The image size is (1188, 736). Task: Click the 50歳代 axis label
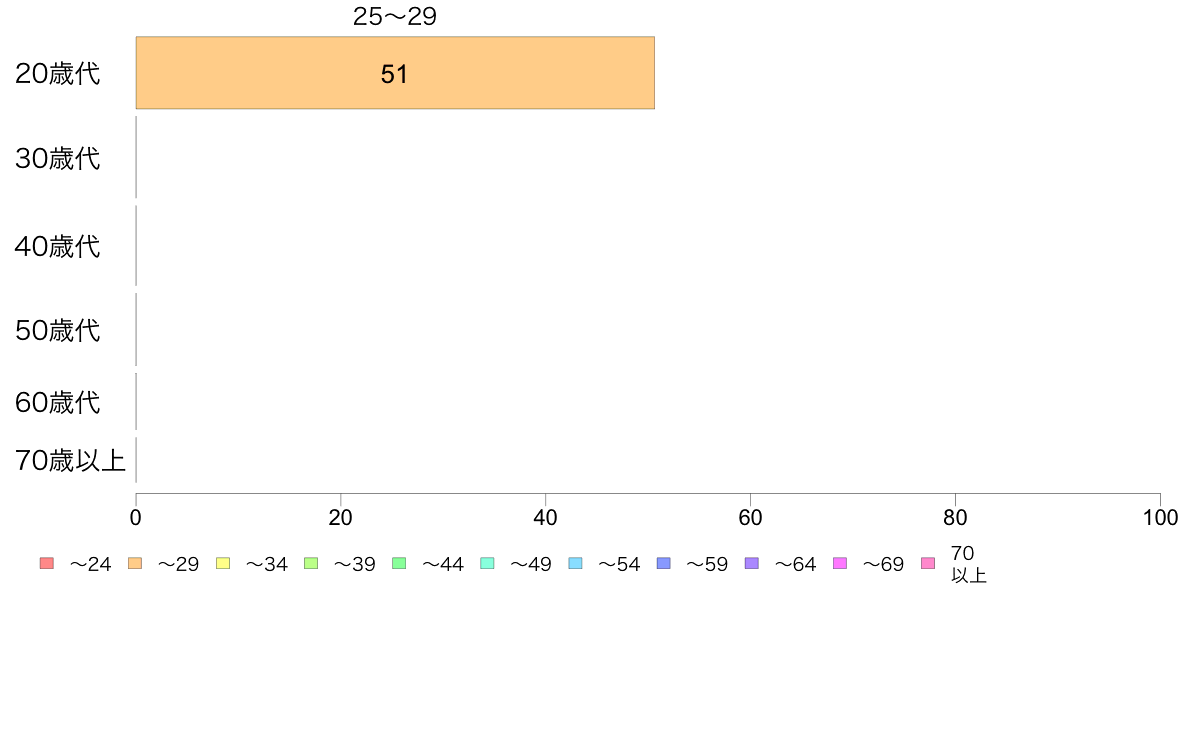click(58, 330)
